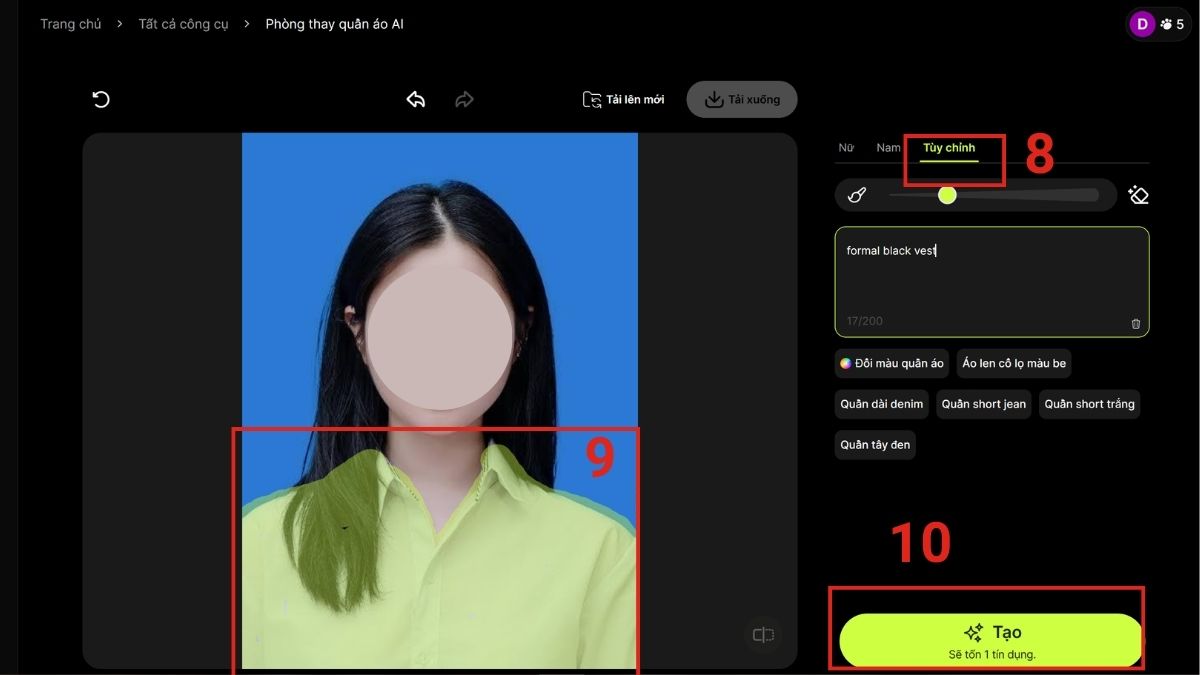
Task: Click the brush size slider handle
Action: (x=947, y=195)
